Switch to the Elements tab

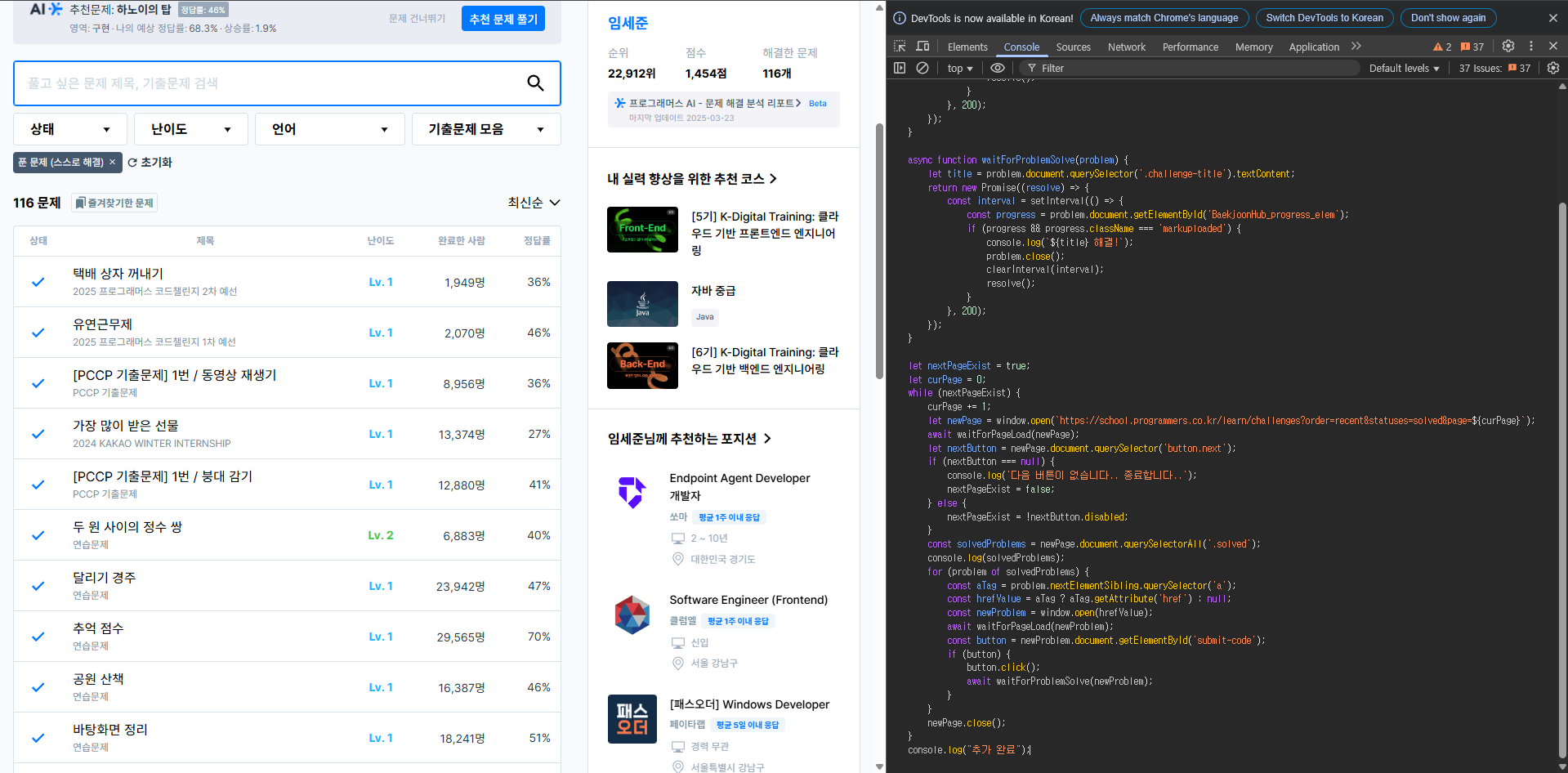(x=967, y=47)
